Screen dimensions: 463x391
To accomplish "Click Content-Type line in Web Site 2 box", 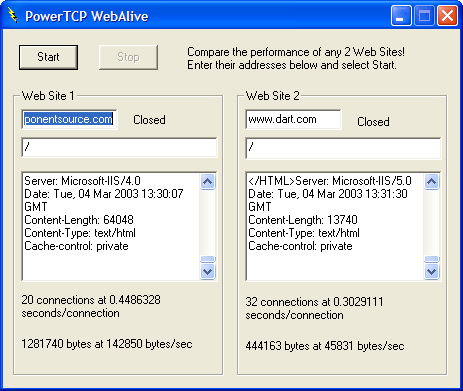I will [304, 233].
